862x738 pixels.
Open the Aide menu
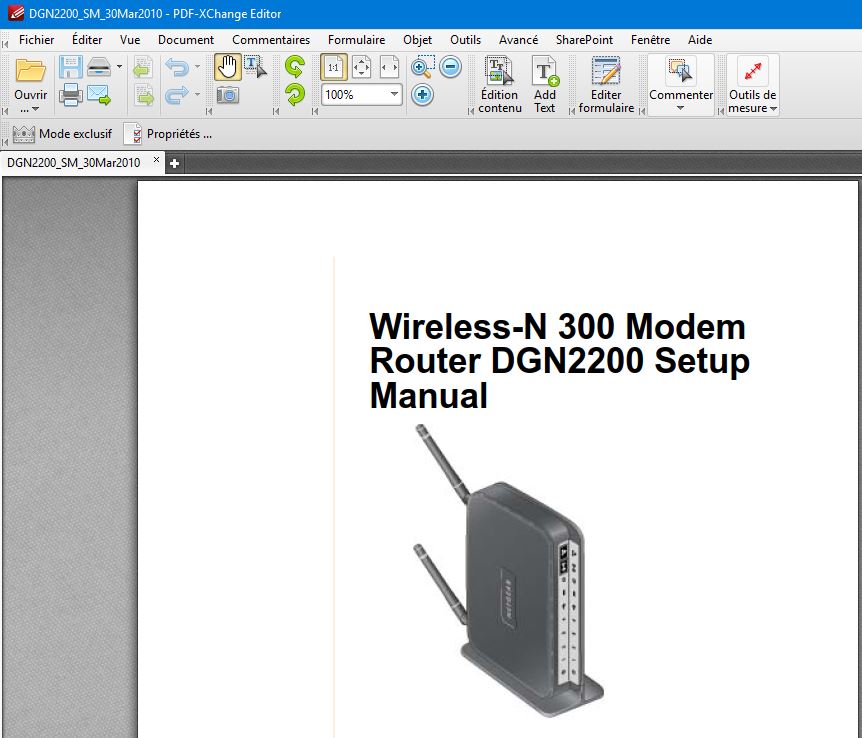[x=700, y=40]
